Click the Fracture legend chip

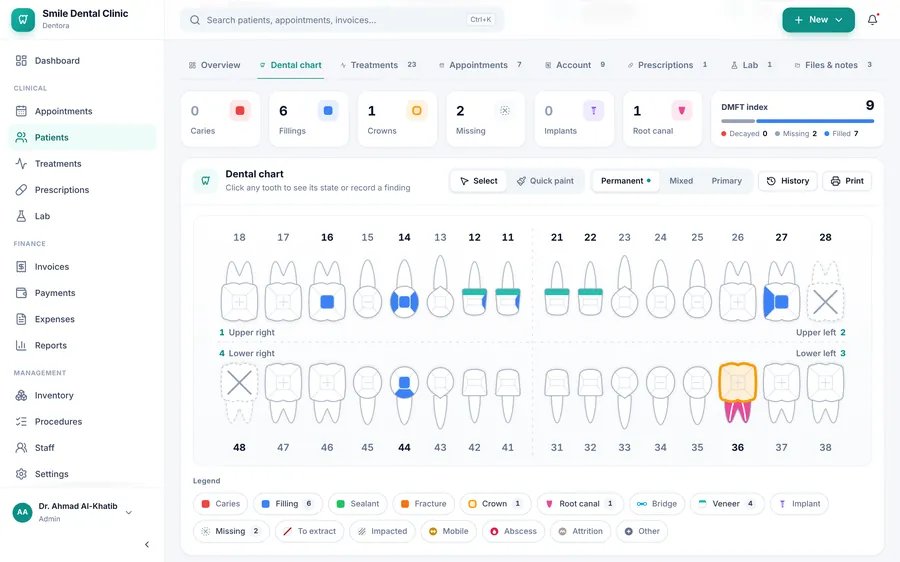point(424,503)
